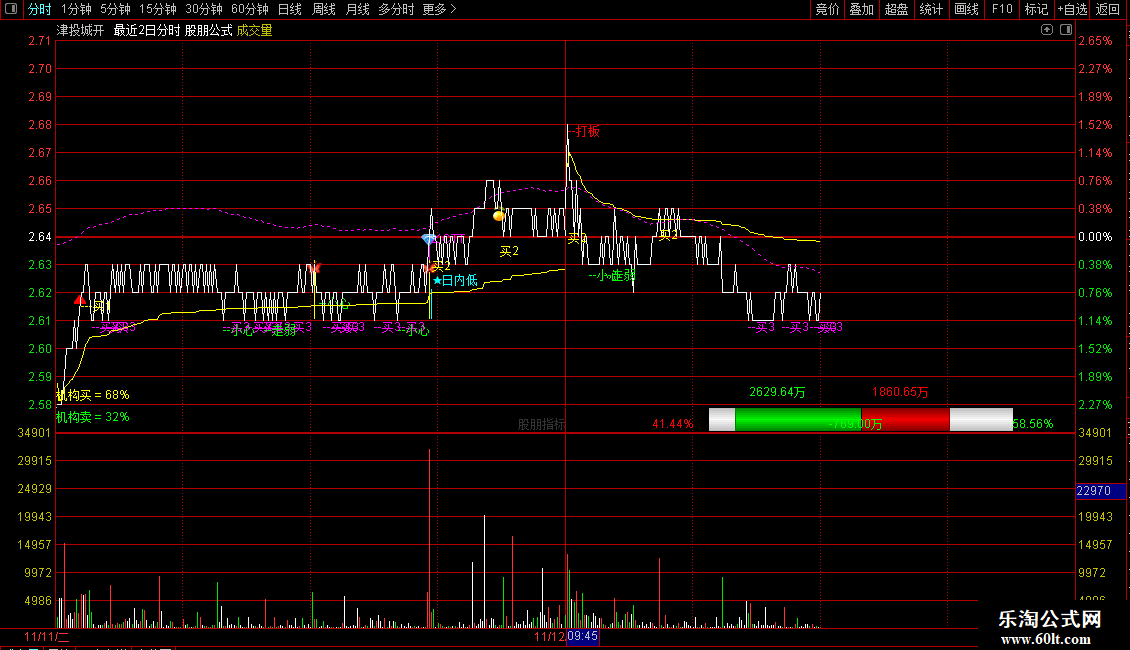The width and height of the screenshot is (1130, 650).
Task: Click the orange ball signal icon
Action: (498, 215)
